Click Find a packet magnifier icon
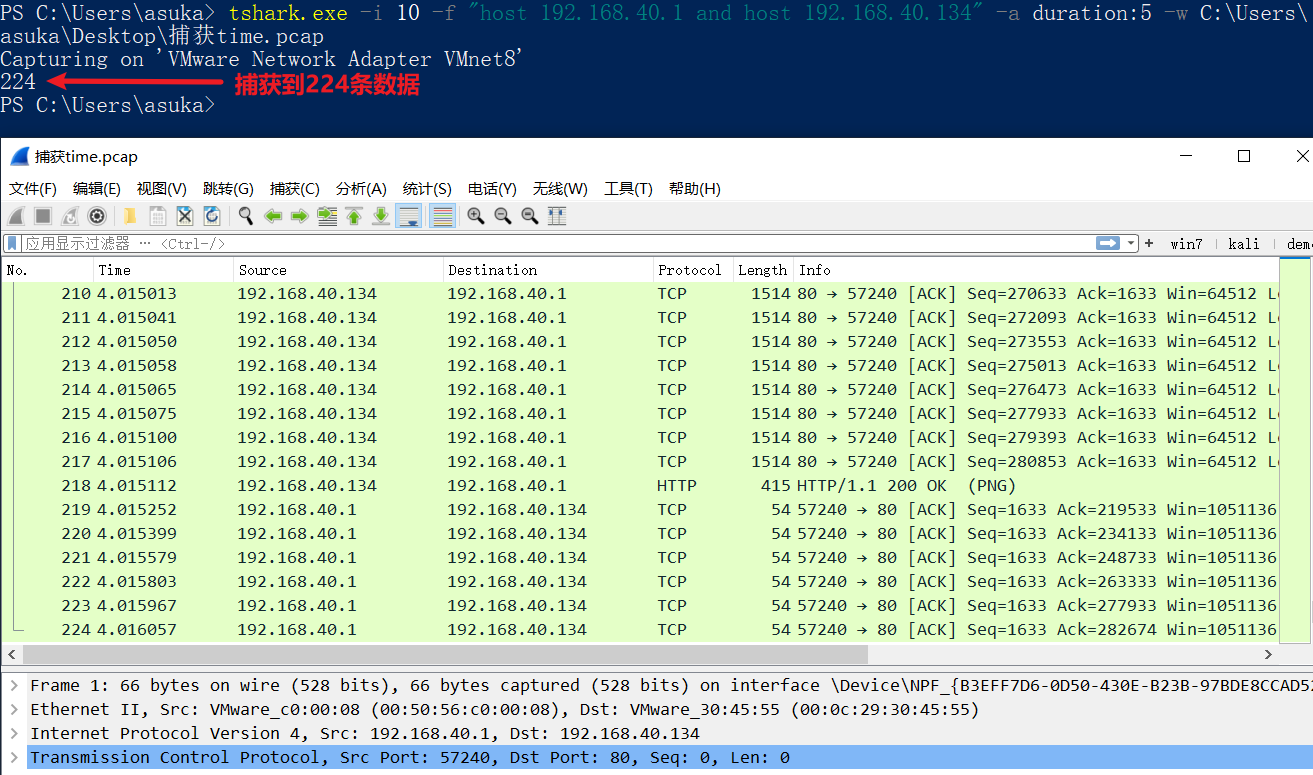Viewport: 1313px width, 775px height. (246, 216)
